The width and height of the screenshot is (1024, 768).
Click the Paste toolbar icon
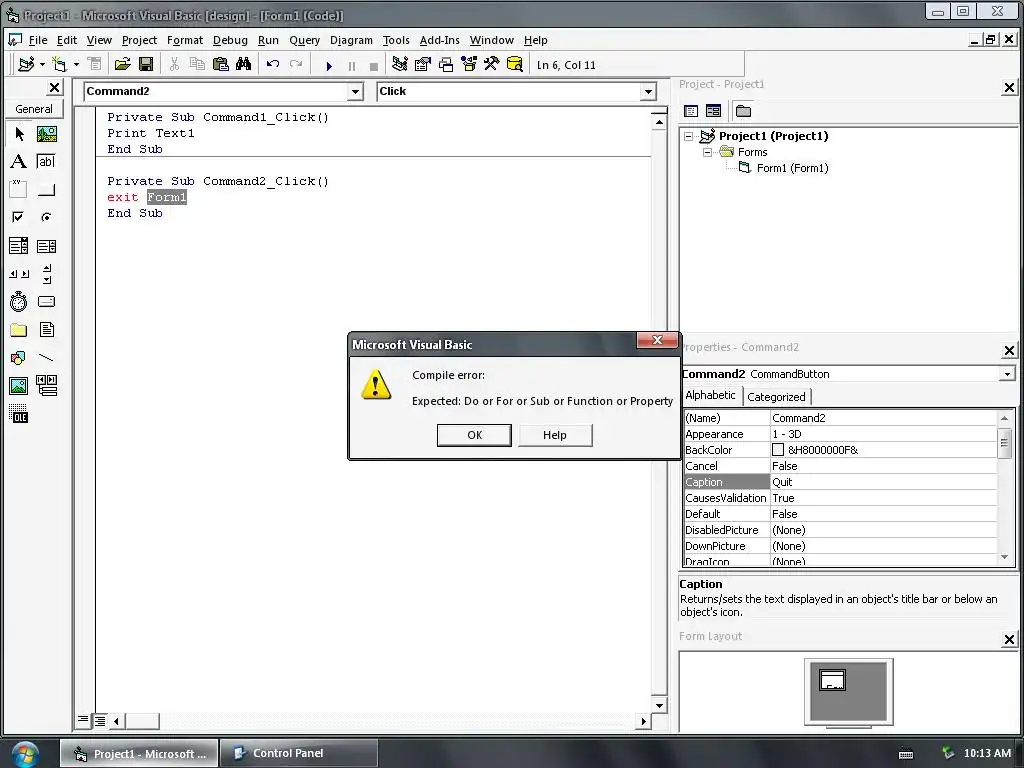pyautogui.click(x=221, y=64)
